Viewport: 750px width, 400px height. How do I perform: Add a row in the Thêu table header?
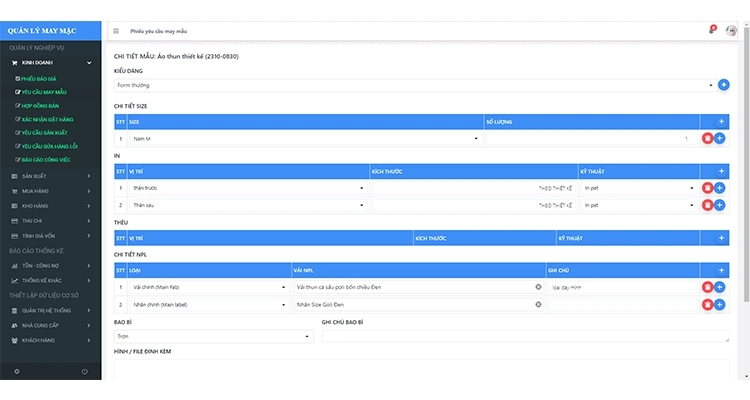click(720, 238)
